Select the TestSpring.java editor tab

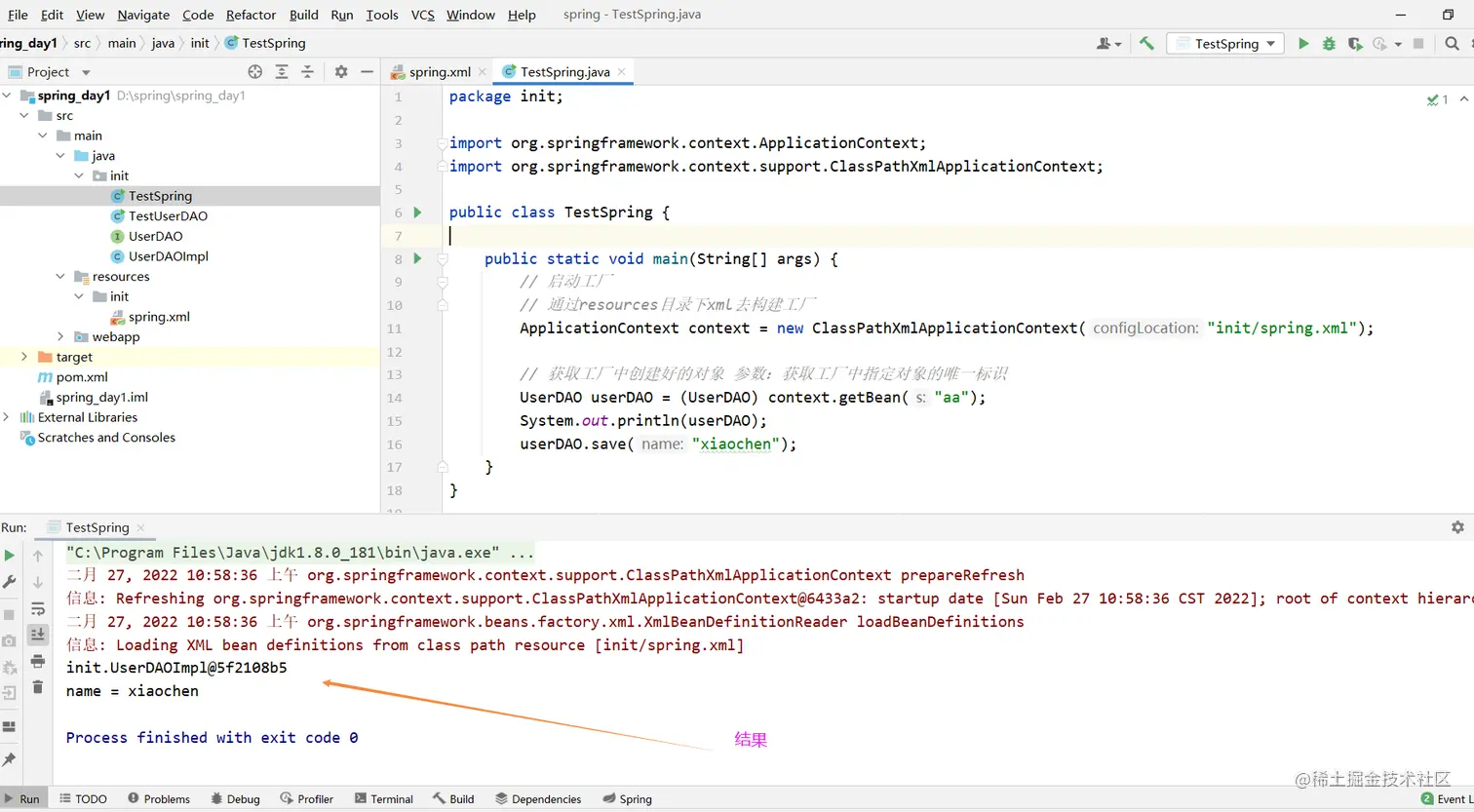(564, 71)
